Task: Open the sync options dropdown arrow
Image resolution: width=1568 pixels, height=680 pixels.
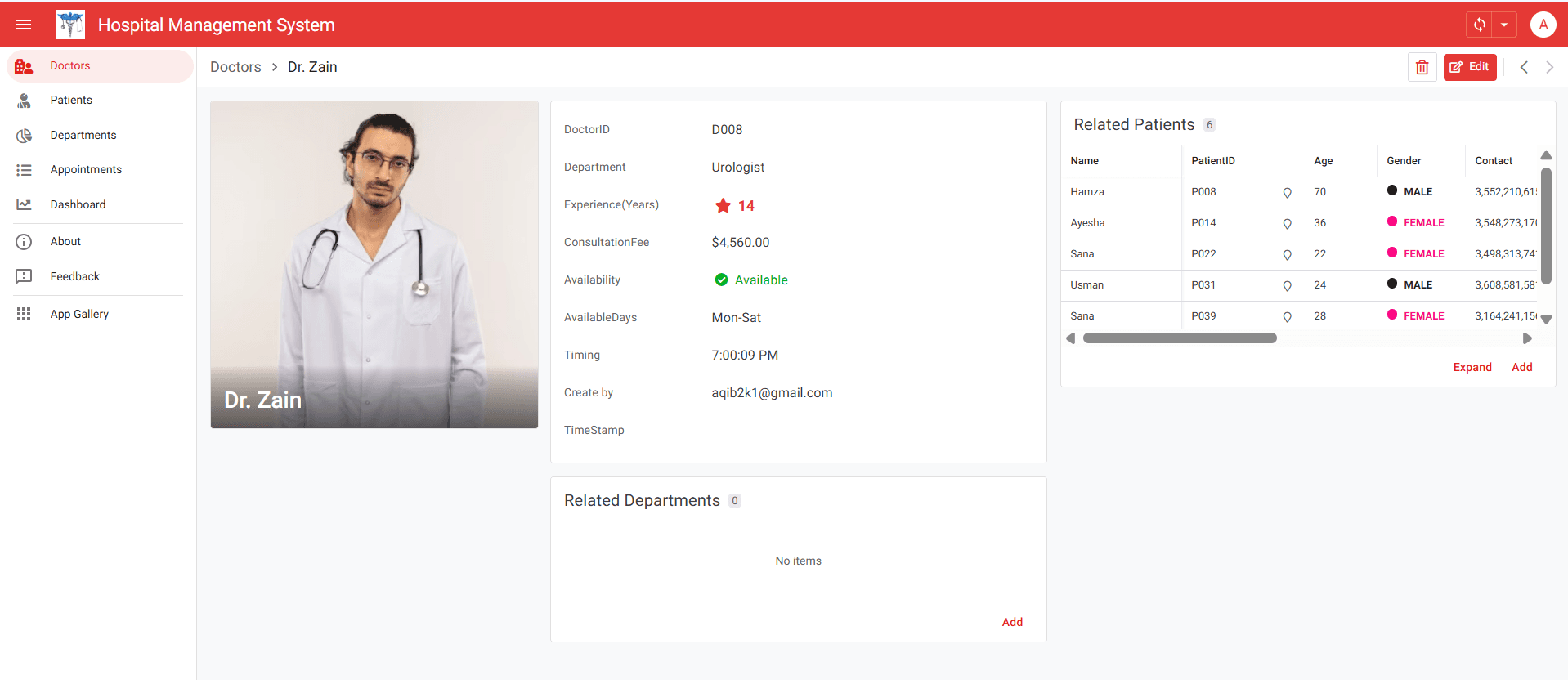Action: pos(1504,25)
